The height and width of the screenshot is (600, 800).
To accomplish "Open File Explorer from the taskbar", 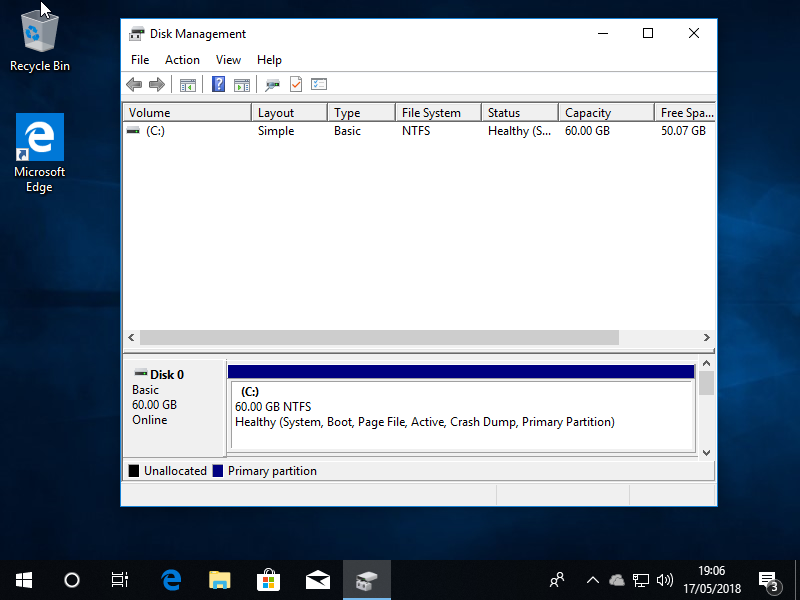I will [220, 580].
